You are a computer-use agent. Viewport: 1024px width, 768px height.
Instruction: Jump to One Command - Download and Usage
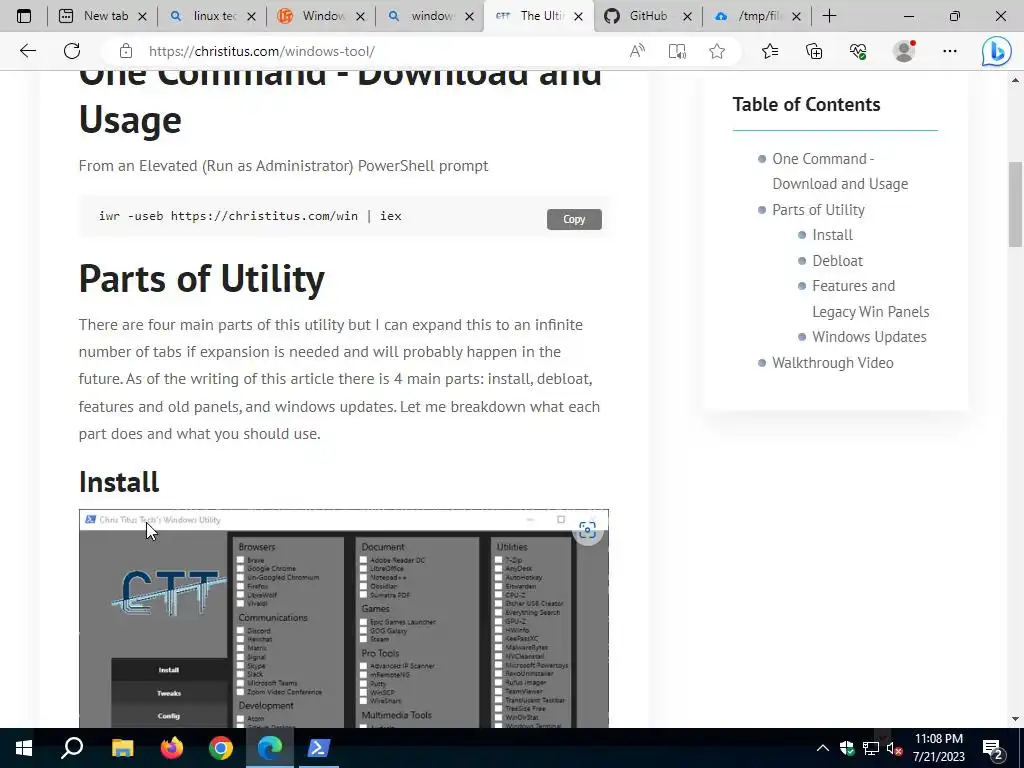pyautogui.click(x=840, y=172)
